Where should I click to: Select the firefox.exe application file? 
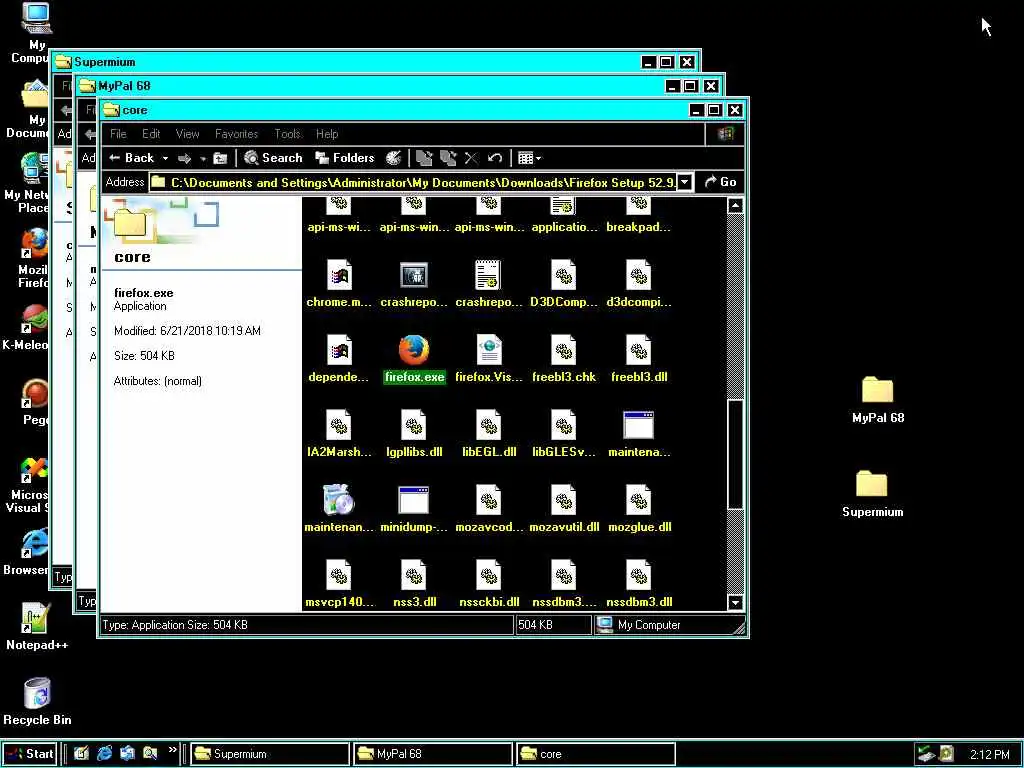click(414, 359)
